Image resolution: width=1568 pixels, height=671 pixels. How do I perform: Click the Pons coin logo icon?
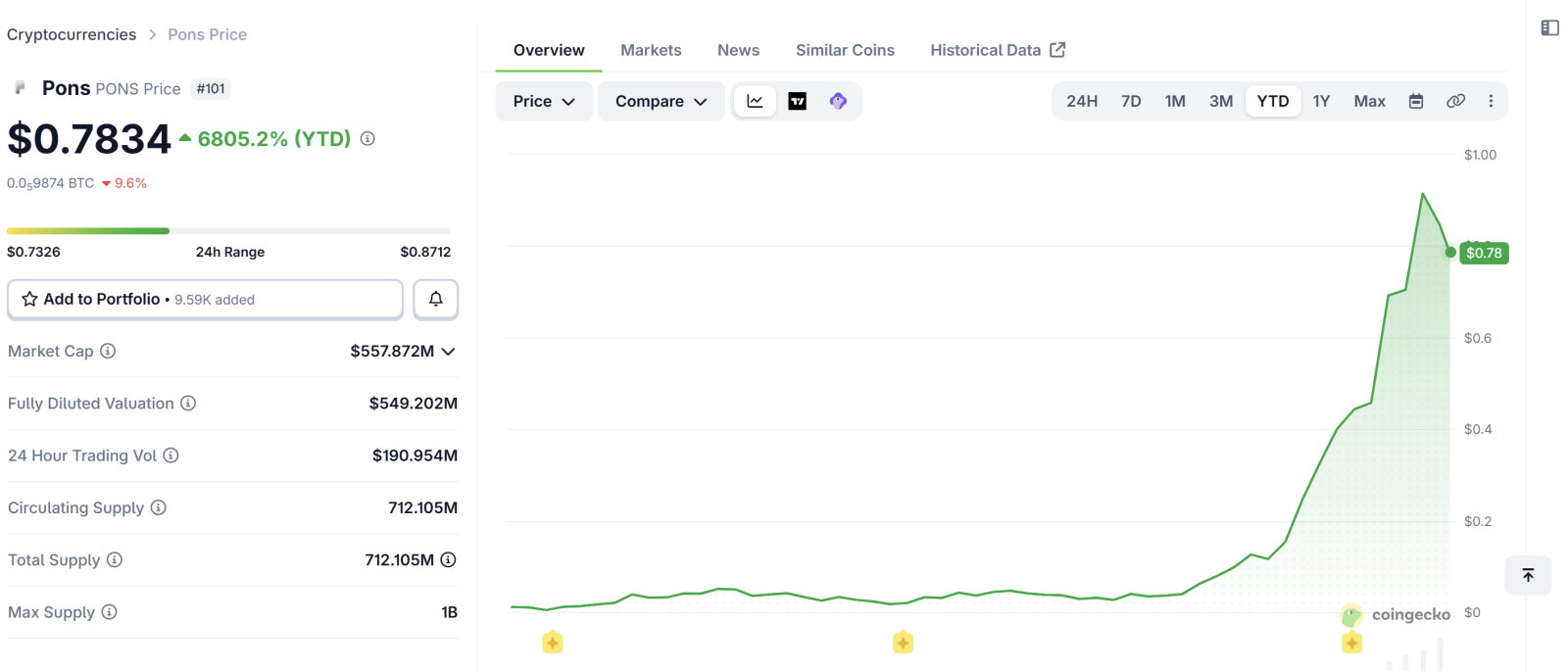(20, 88)
